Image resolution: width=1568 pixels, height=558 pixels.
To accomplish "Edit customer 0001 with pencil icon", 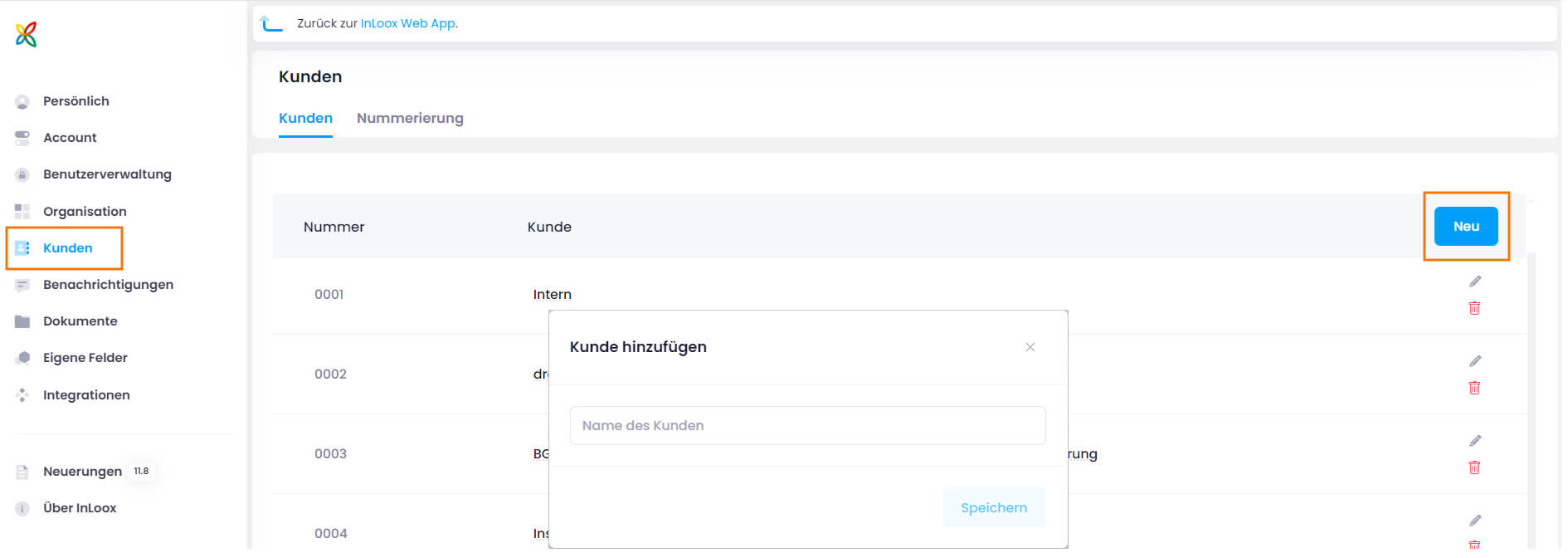I will (x=1475, y=281).
